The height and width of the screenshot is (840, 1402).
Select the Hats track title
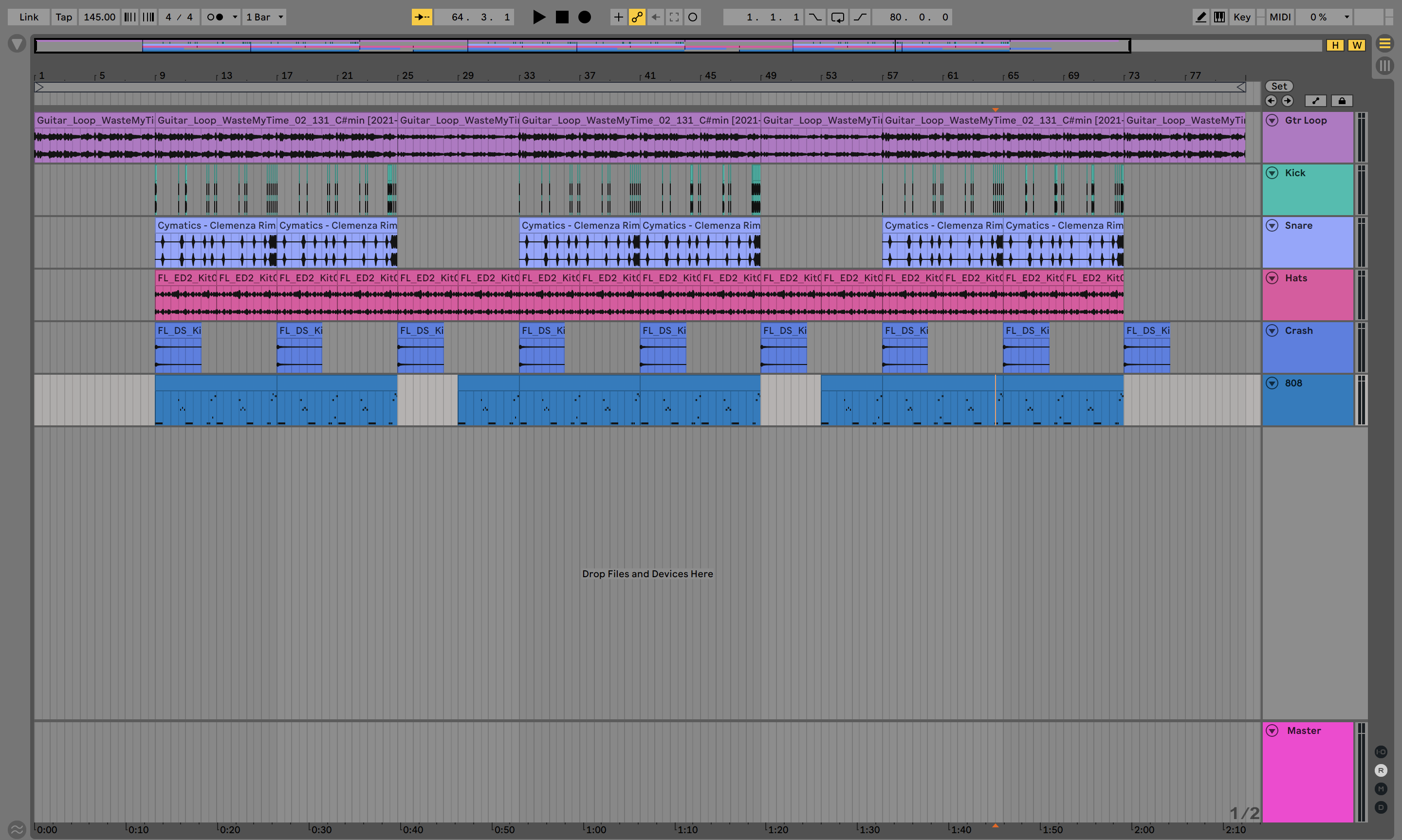tap(1296, 278)
